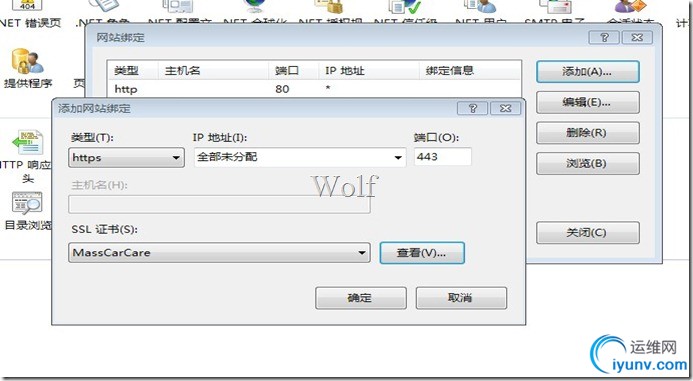Open the .NET 授权规则 lock icon
Screen dimensions: 693x381
point(329,5)
